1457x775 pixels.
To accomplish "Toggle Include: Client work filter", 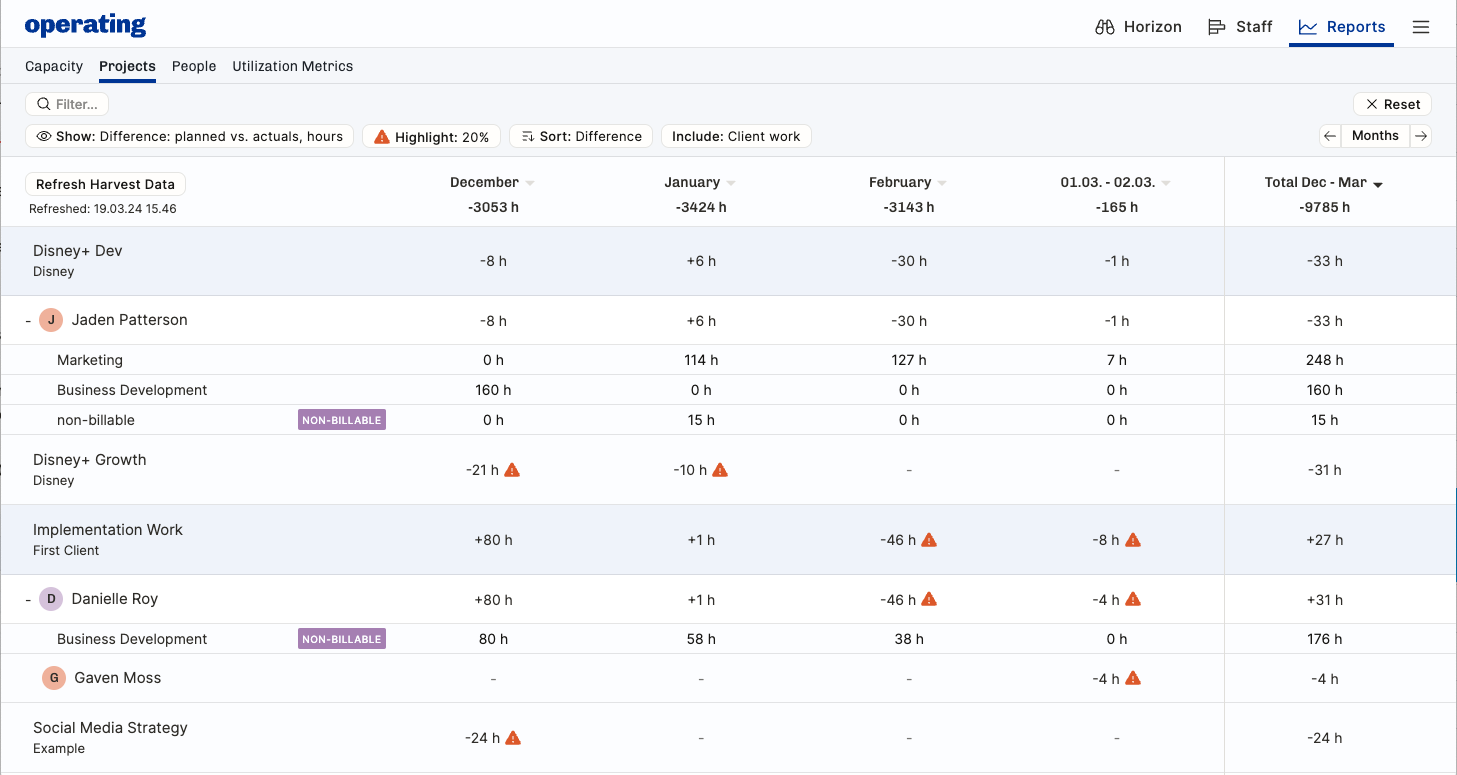I will [x=735, y=137].
